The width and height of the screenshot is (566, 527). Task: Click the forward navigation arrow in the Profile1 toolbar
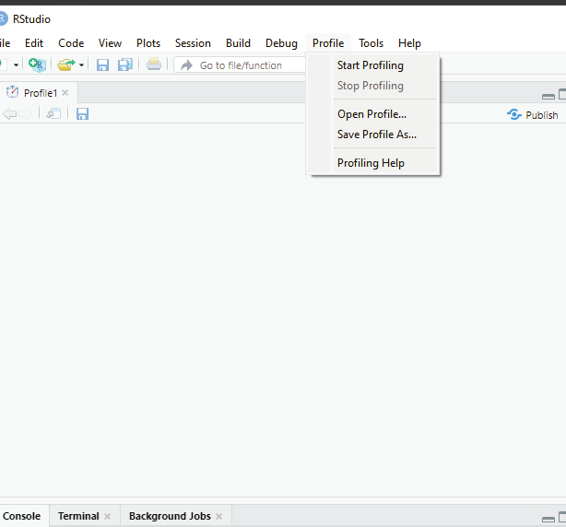(25, 114)
